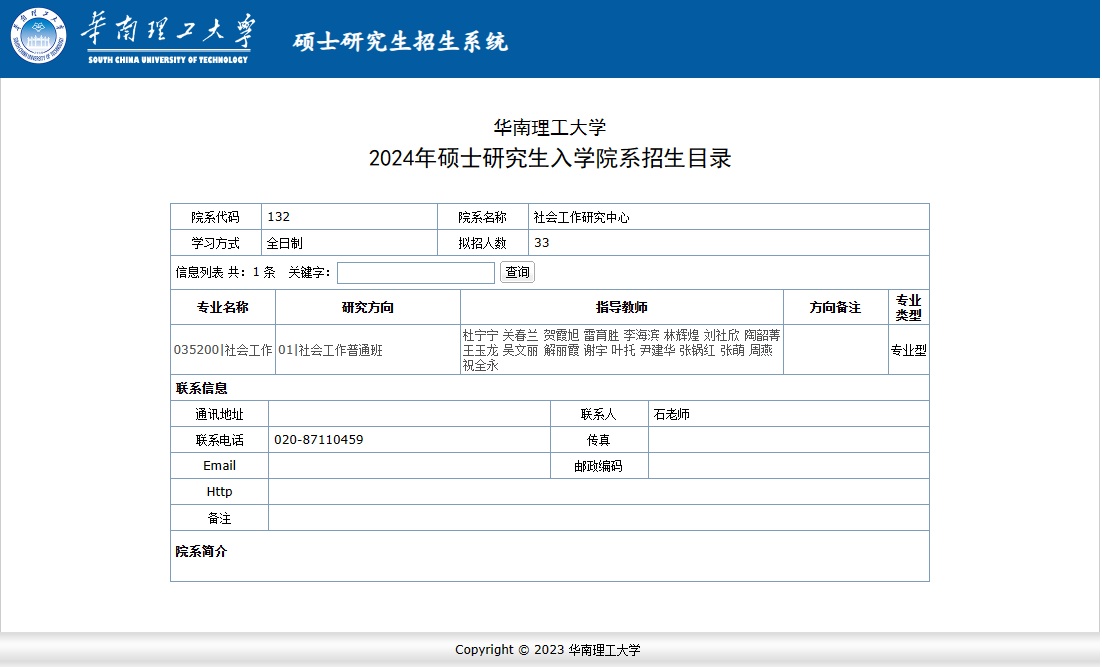Click the 指导教师 column header

point(621,308)
